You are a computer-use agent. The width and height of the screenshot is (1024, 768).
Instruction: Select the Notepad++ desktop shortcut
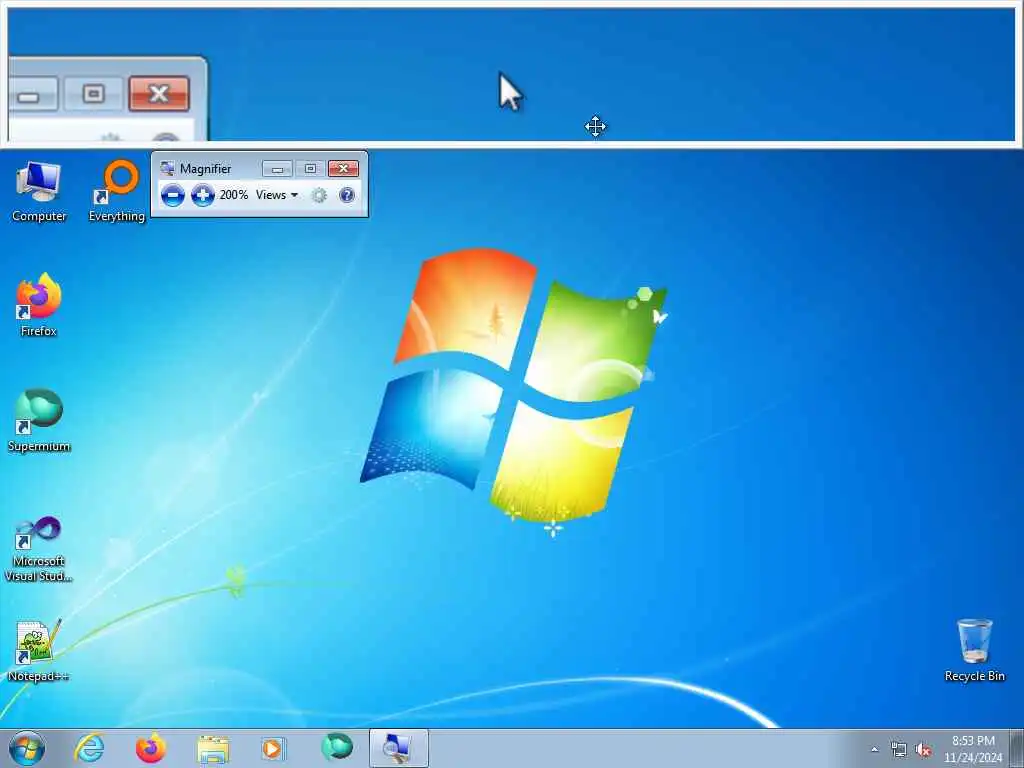point(39,650)
